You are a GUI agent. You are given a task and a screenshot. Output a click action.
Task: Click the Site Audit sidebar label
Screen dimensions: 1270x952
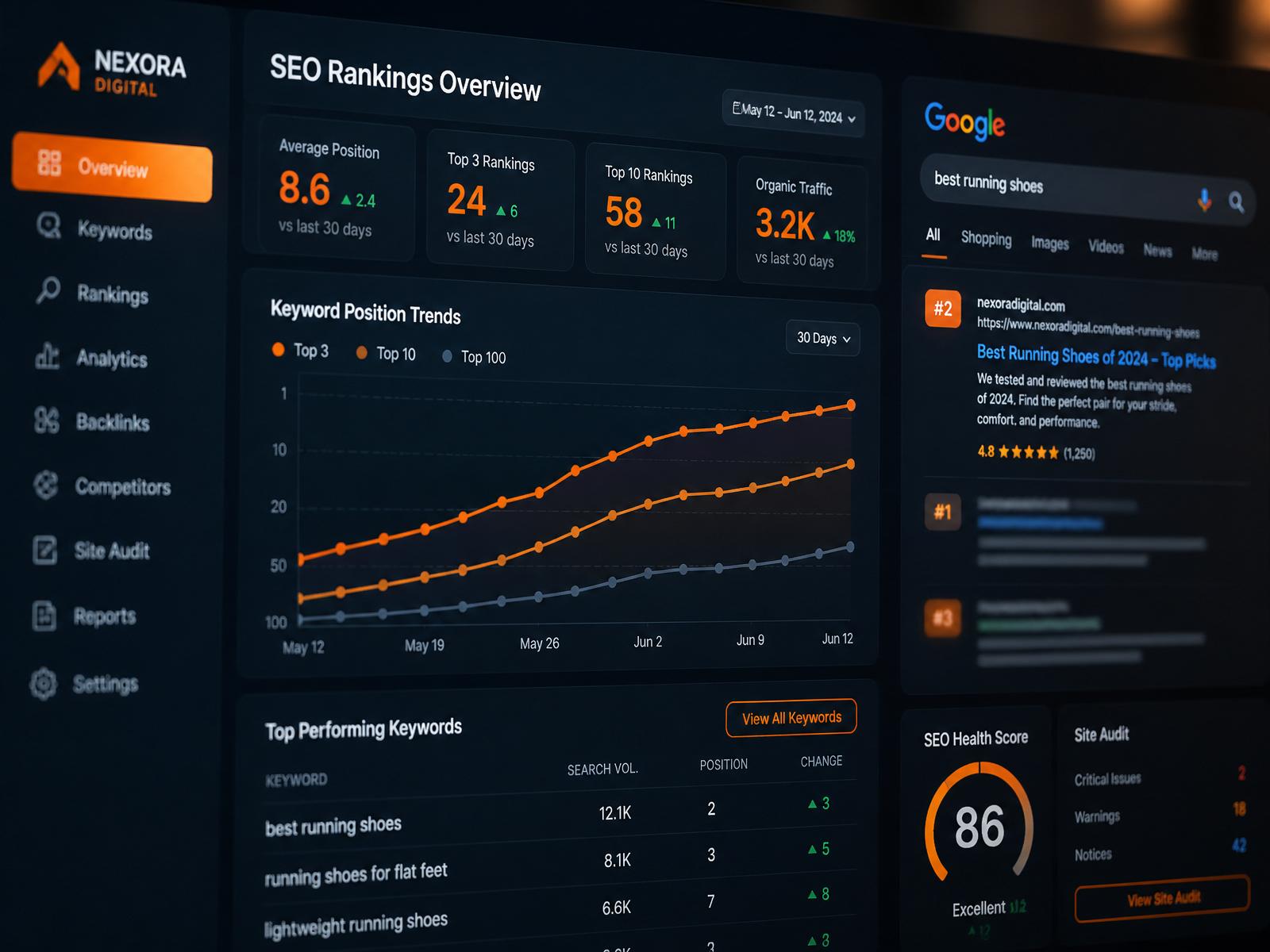tap(112, 551)
